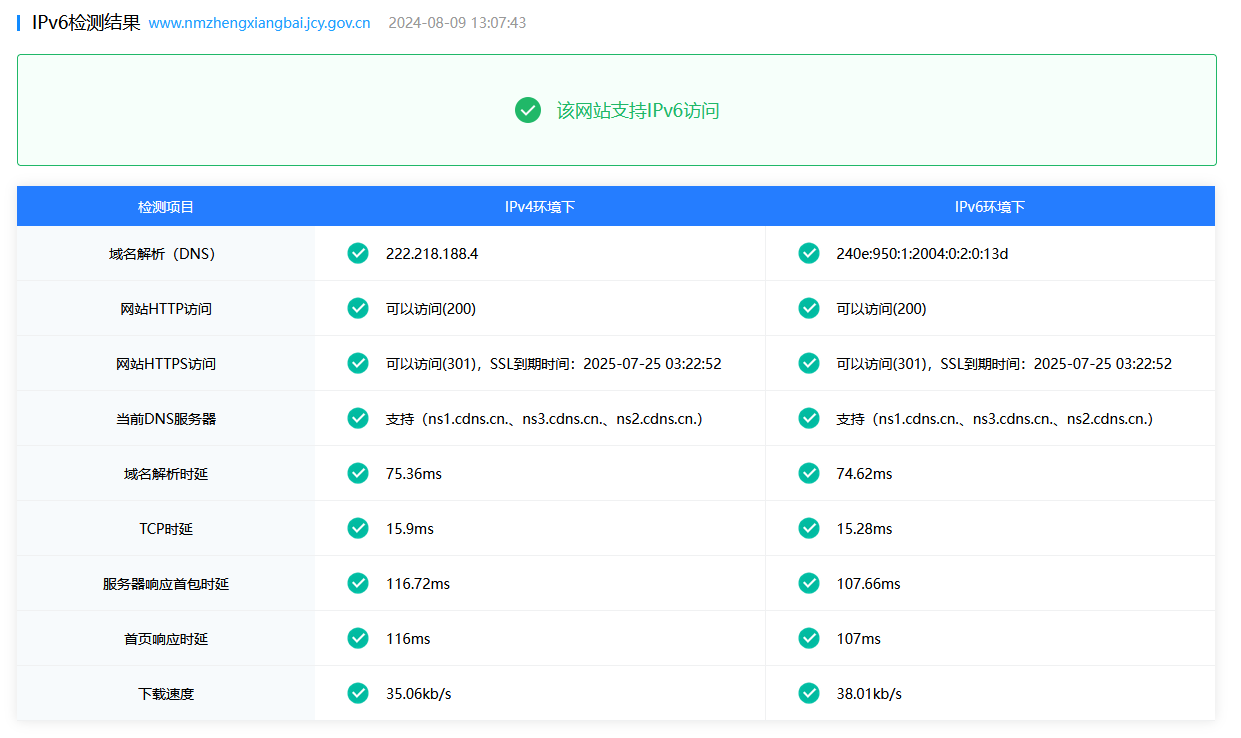1241x738 pixels.
Task: Click the green check icon in the IPv6 support banner
Action: [528, 110]
